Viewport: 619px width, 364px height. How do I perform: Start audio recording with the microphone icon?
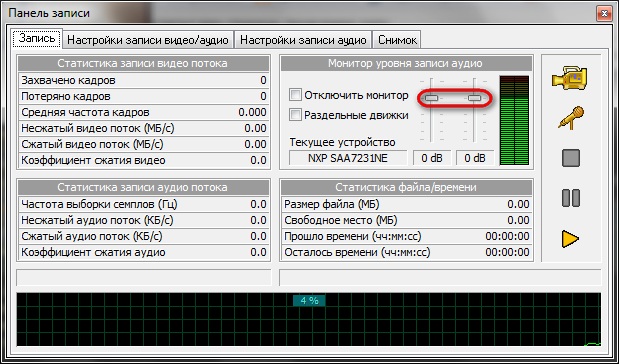pos(571,118)
